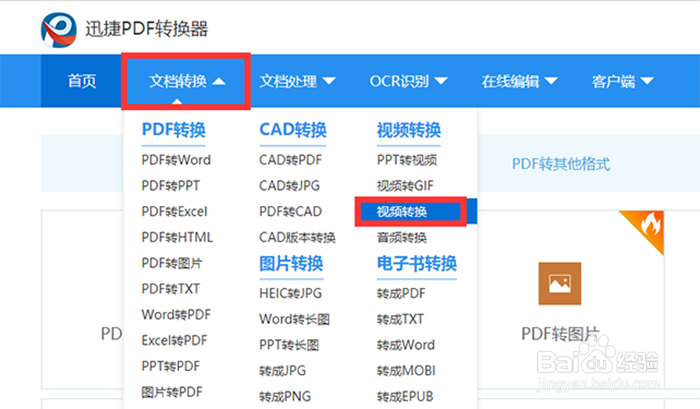The width and height of the screenshot is (700, 409).
Task: Click the 图片转换 category heading
Action: [291, 264]
